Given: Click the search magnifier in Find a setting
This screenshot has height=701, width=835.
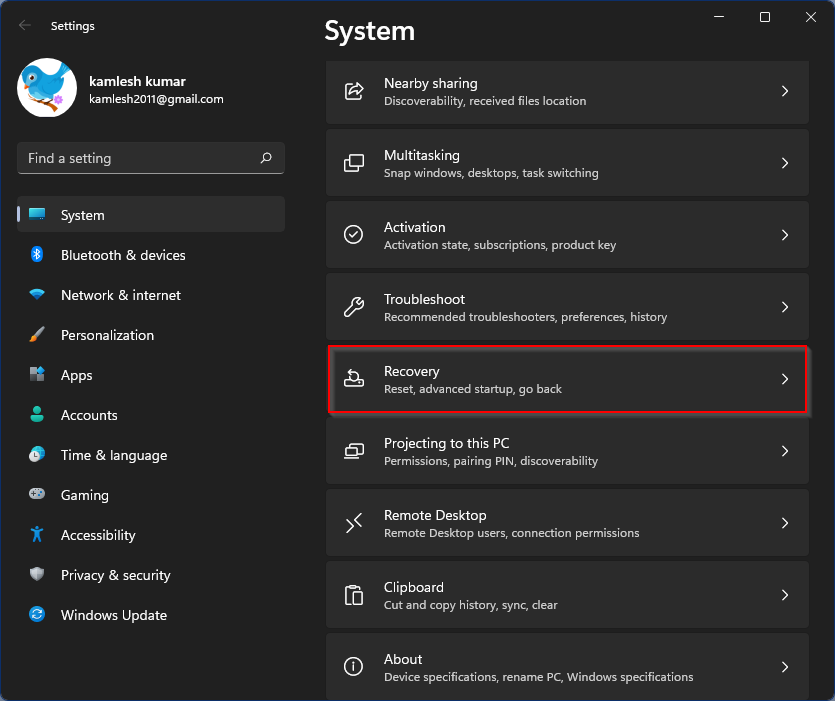Looking at the screenshot, I should 266,158.
